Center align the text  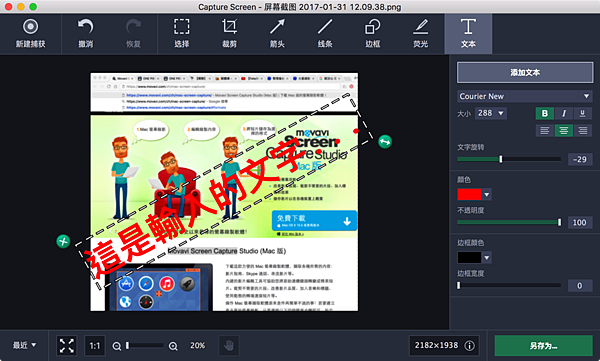click(x=564, y=131)
